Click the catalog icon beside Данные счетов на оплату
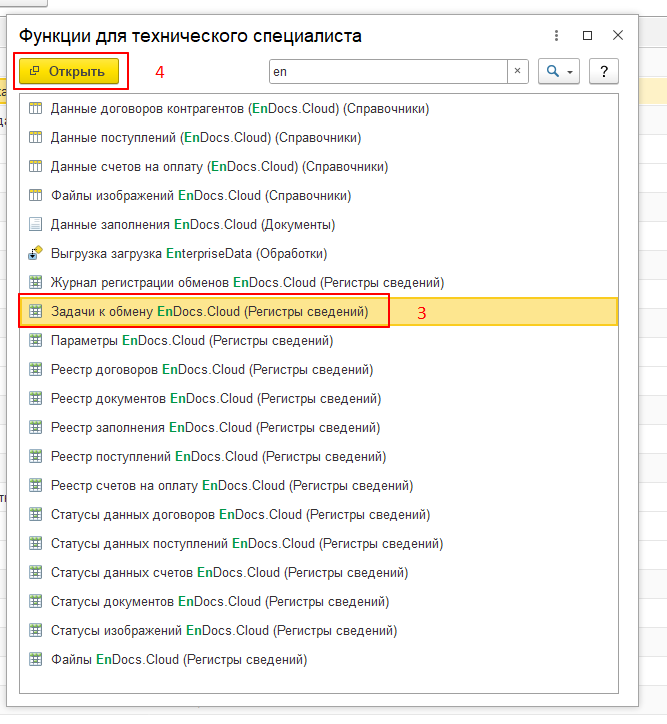Screen dimensions: 667x724 [x=36, y=166]
